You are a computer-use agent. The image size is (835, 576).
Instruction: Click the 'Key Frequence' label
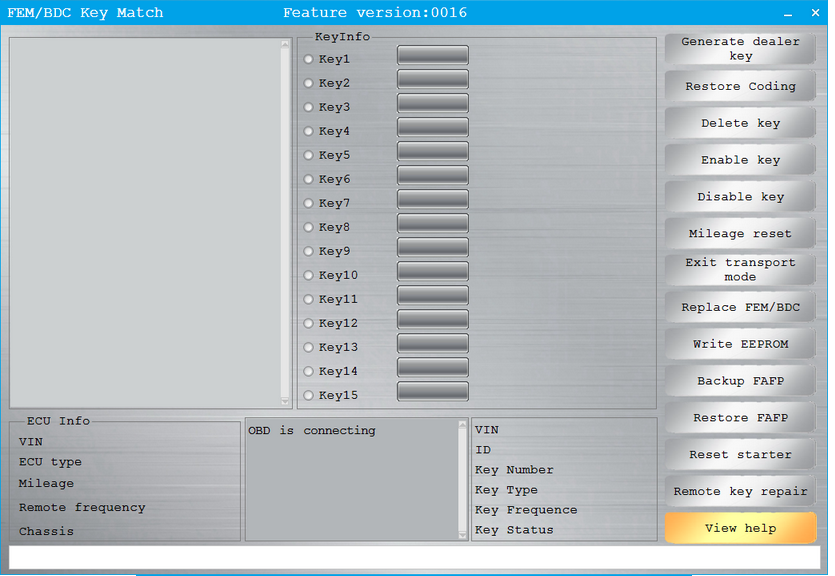coord(526,510)
